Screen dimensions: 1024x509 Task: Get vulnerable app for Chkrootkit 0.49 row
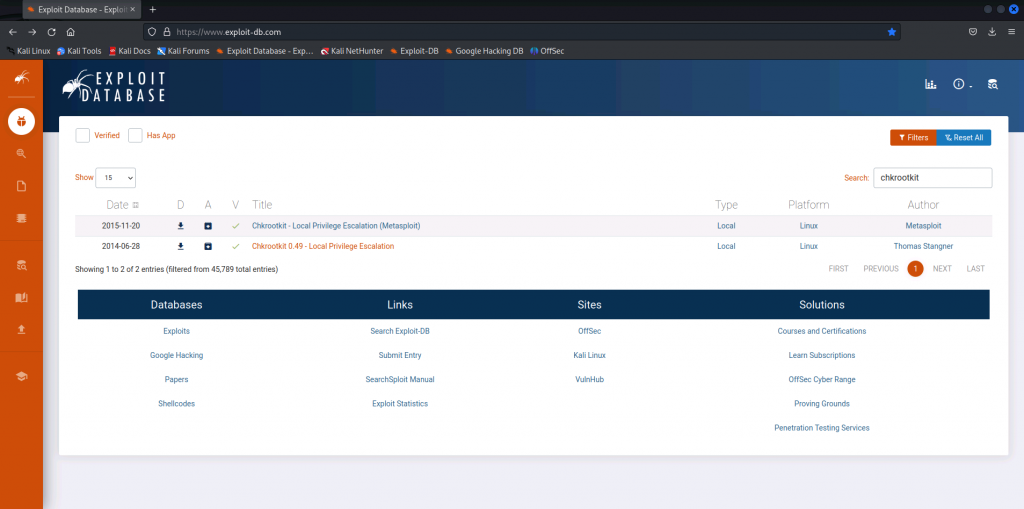pos(208,246)
